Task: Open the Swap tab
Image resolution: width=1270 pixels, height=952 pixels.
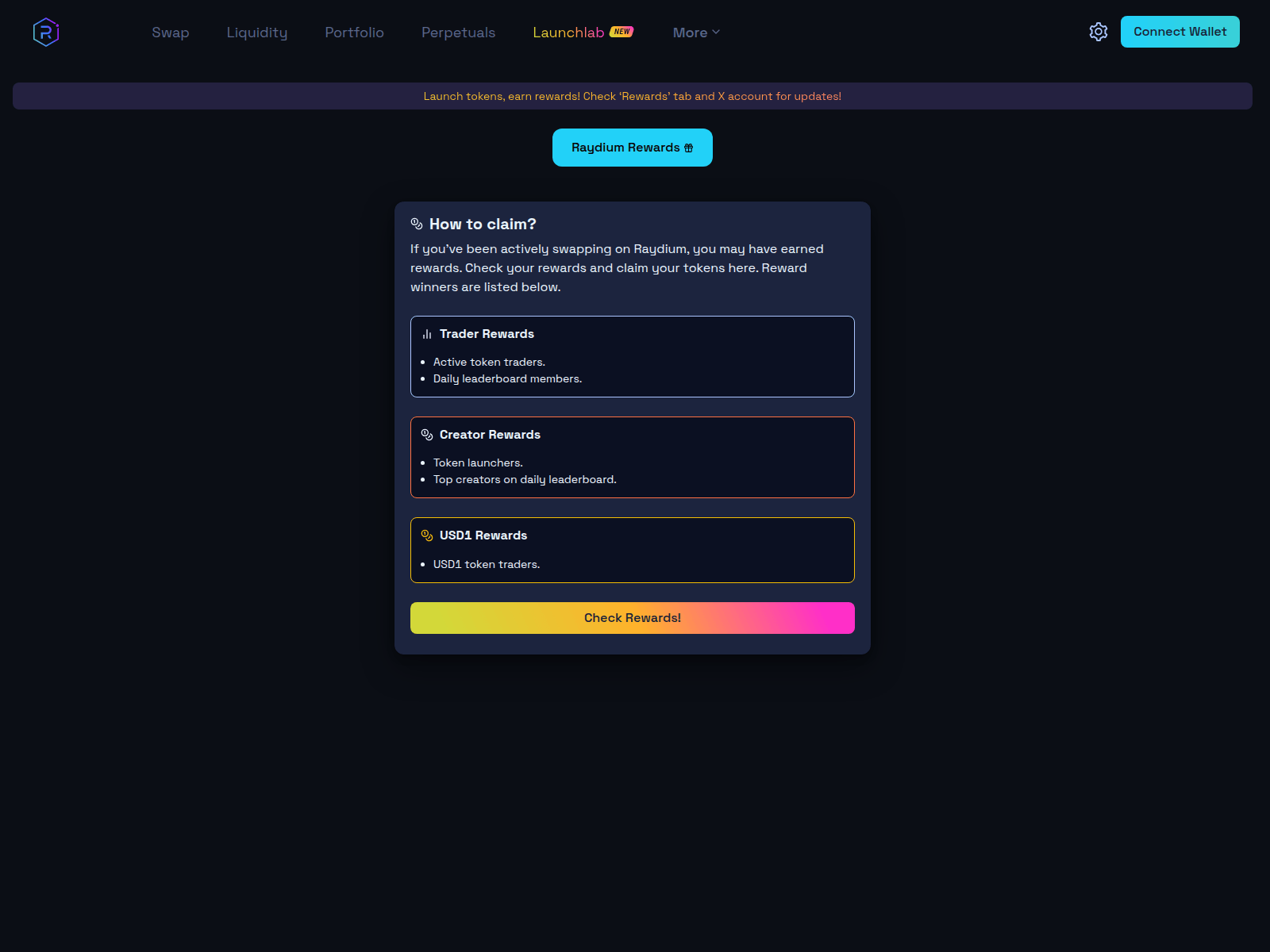Action: [x=171, y=33]
